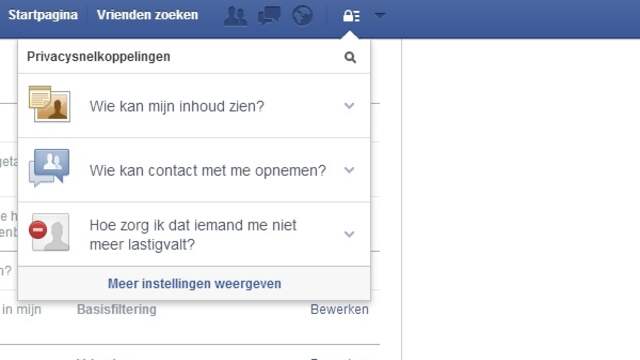Toggle the privacy shortcuts lock icon

point(351,16)
